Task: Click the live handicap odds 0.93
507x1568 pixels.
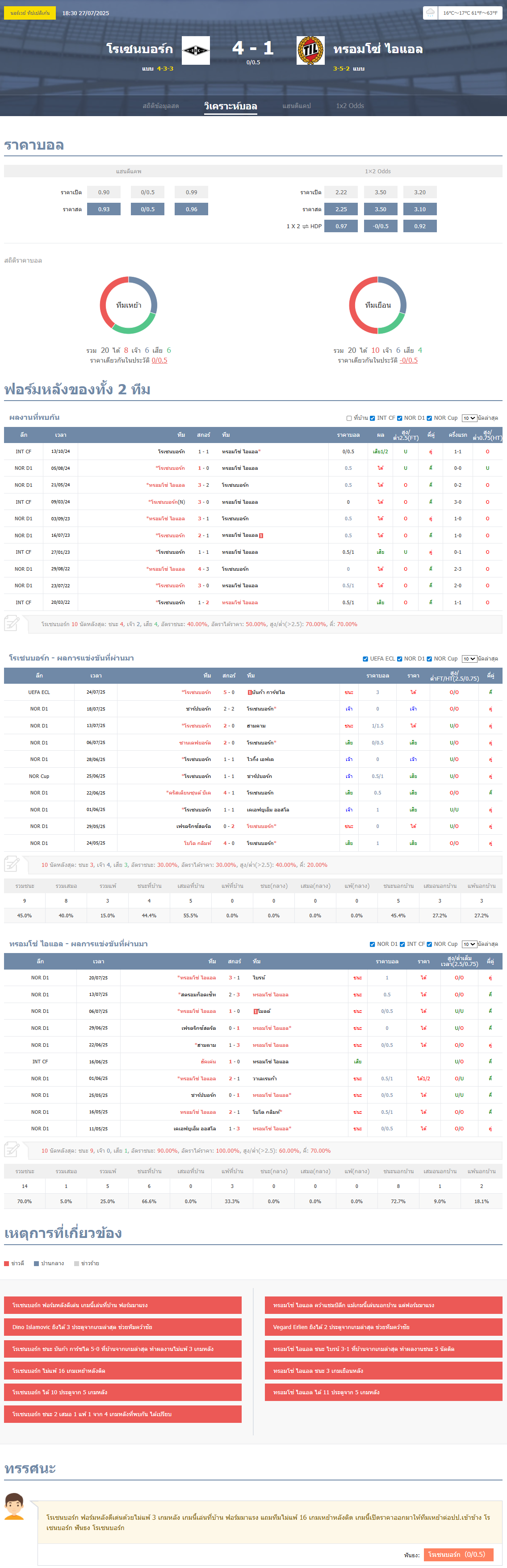Action: [104, 209]
